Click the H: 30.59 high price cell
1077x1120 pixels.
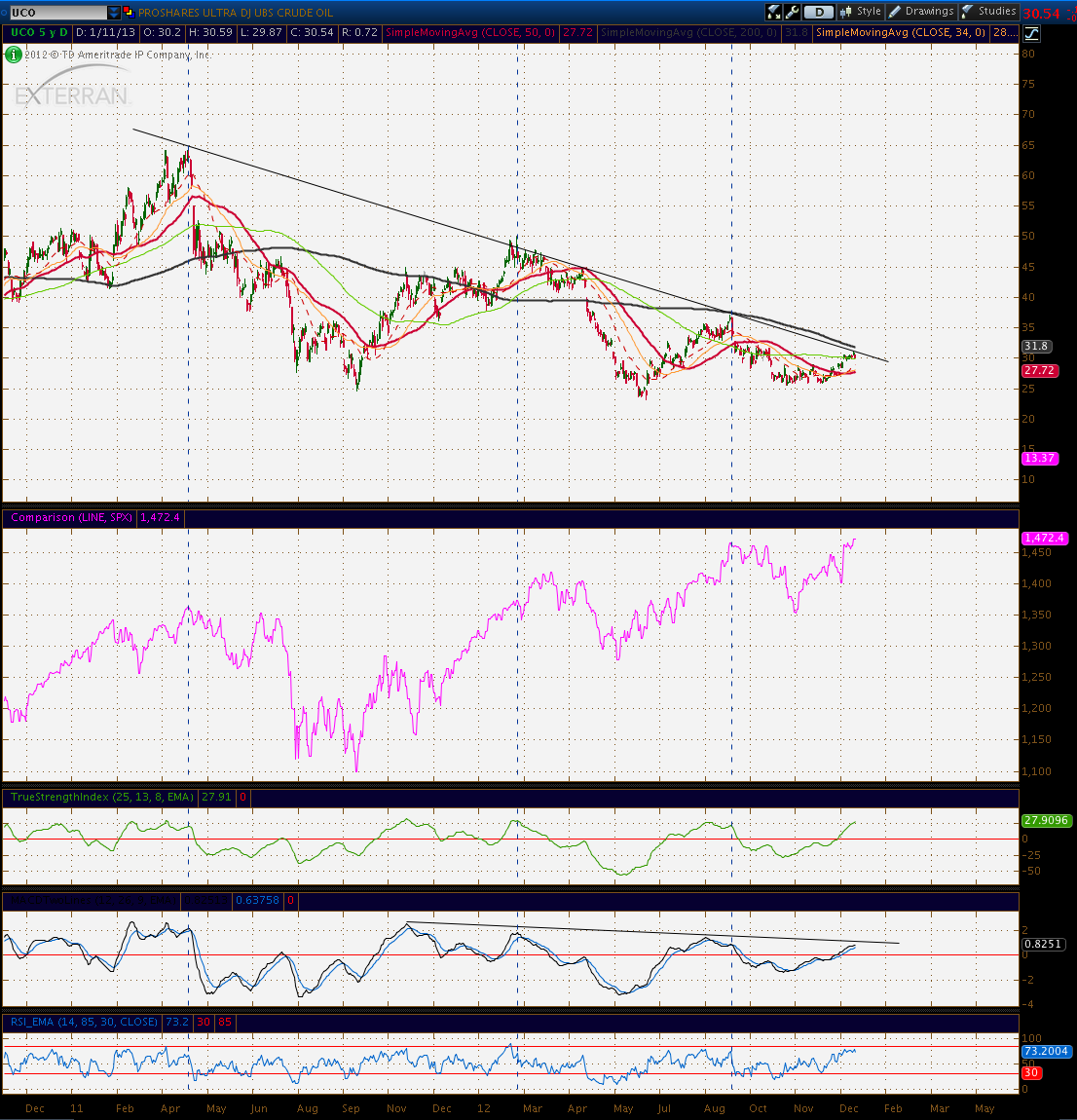(210, 33)
